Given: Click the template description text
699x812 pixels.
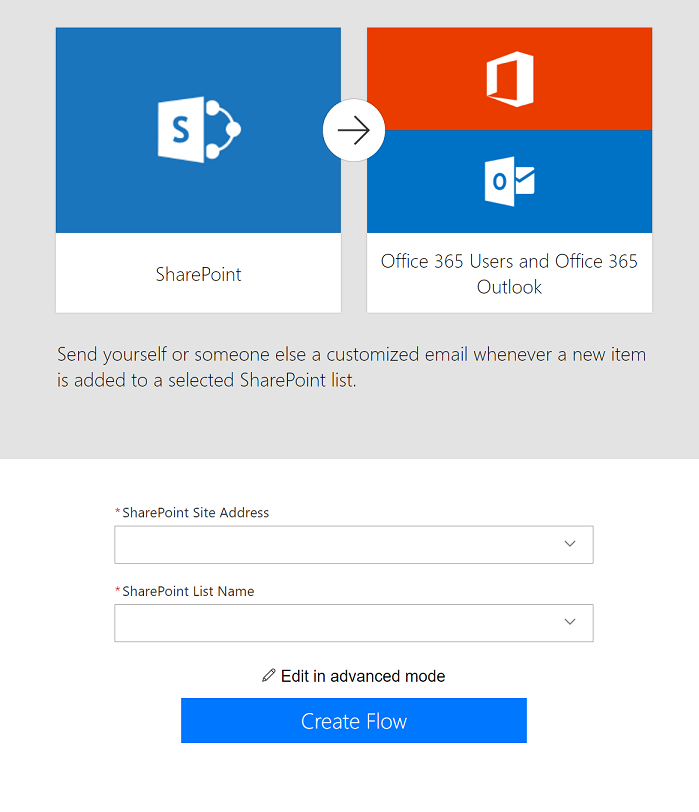Looking at the screenshot, I should pyautogui.click(x=351, y=367).
